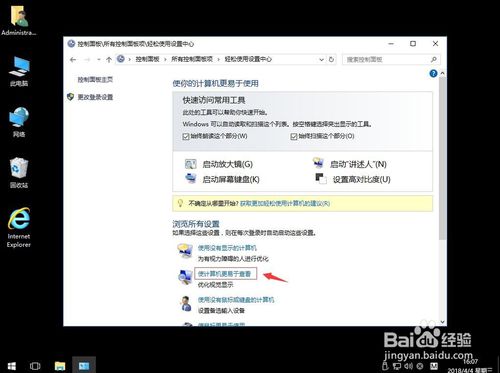Click the high contrast 设置高对比度 icon

point(321,179)
